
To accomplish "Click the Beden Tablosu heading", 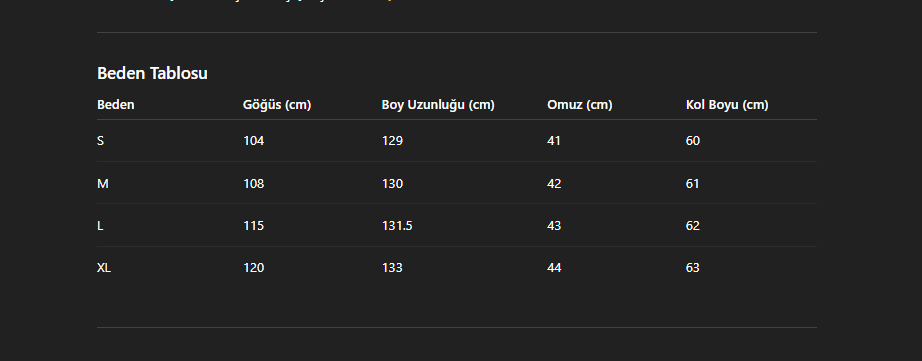I will click(x=152, y=73).
